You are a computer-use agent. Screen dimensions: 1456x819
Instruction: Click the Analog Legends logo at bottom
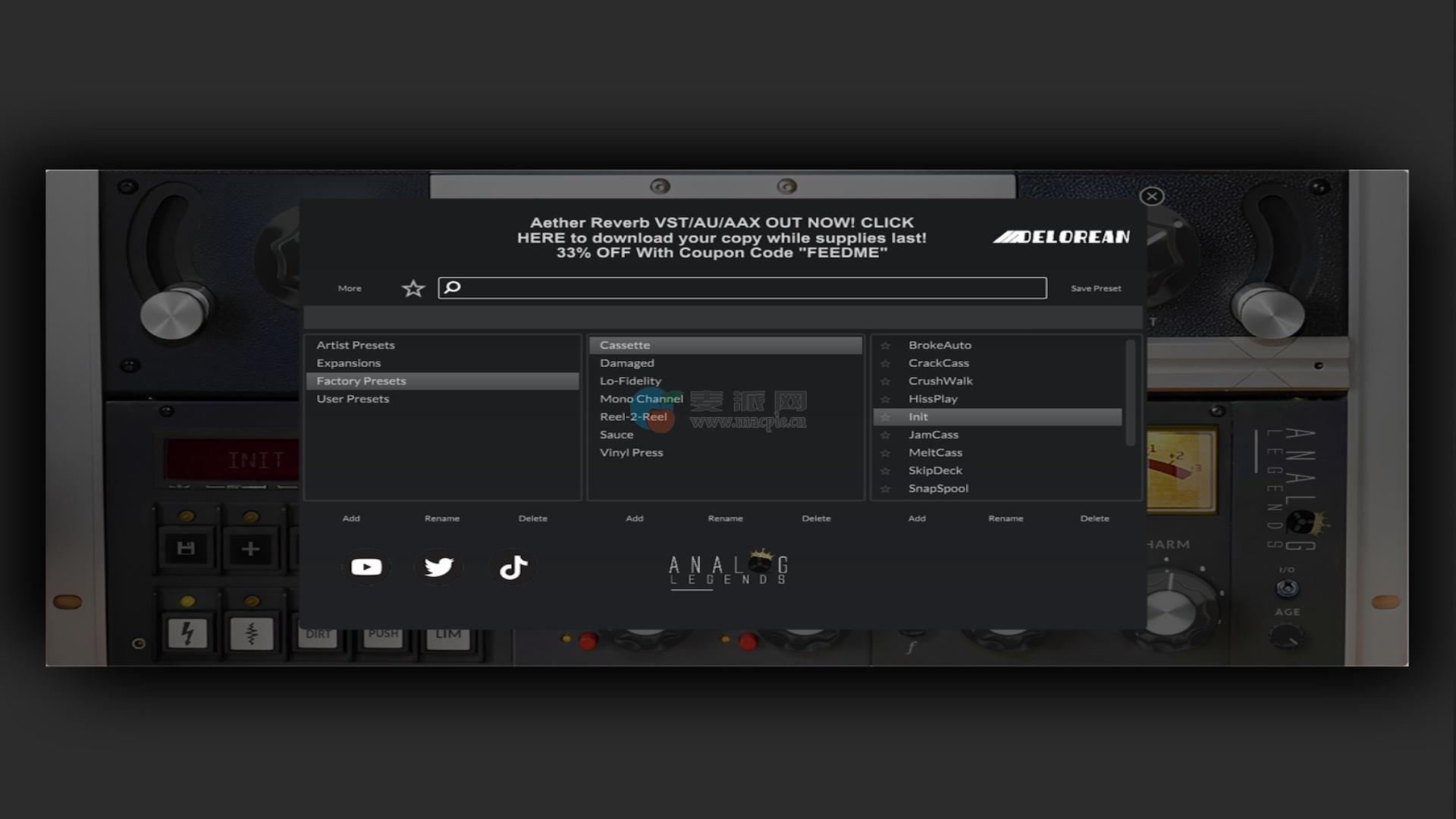(x=729, y=570)
